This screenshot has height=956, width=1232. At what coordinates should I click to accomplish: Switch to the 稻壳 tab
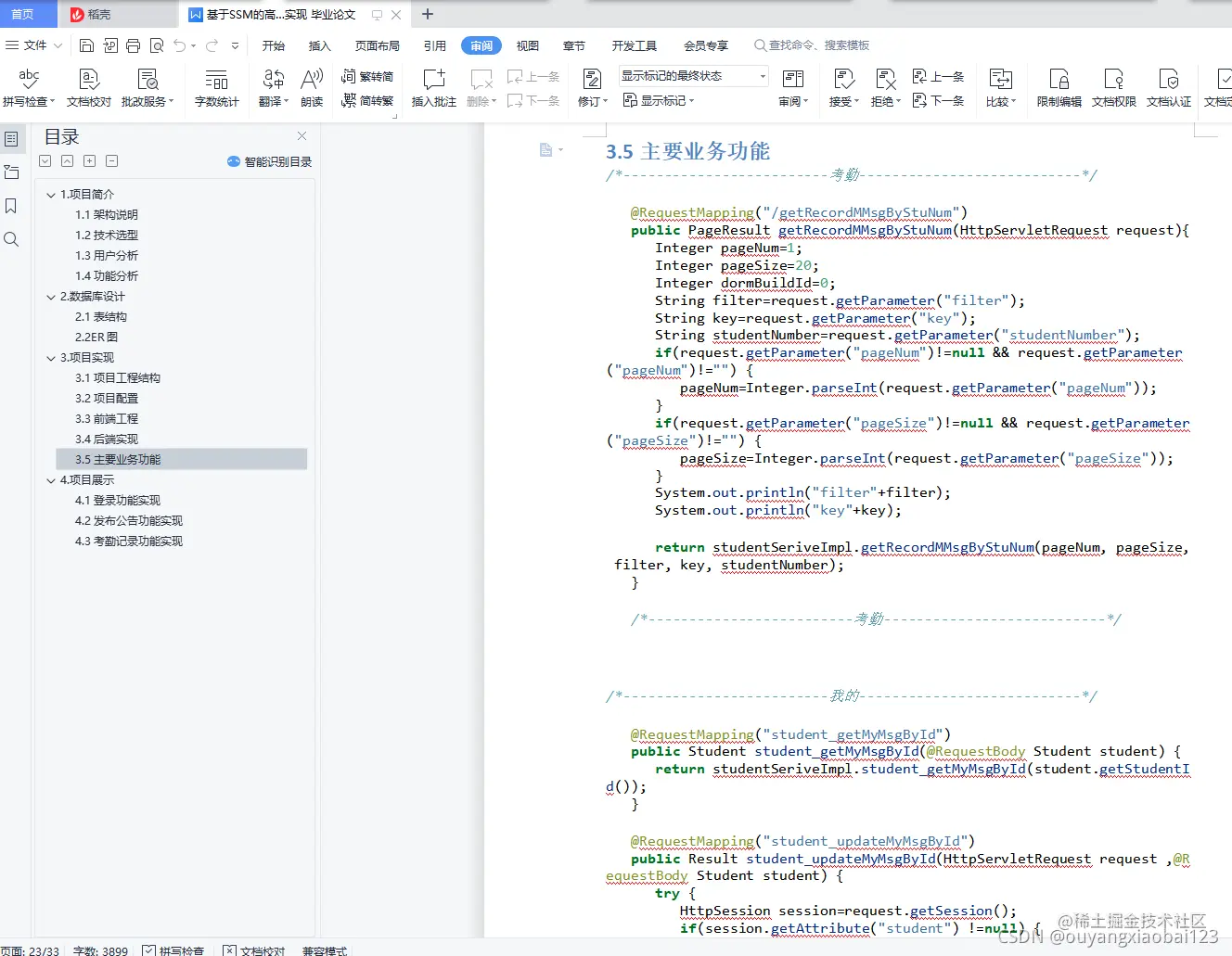point(119,14)
